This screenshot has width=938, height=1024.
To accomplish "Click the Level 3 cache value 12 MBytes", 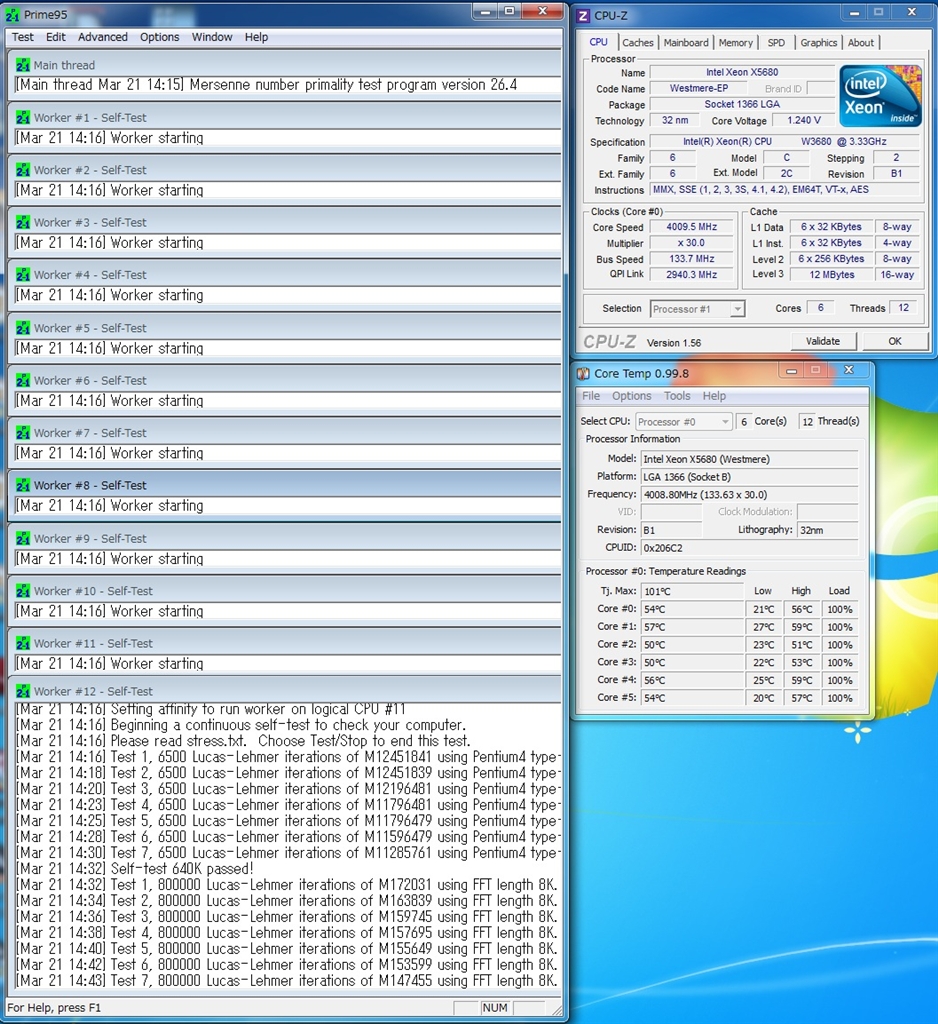I will (832, 275).
